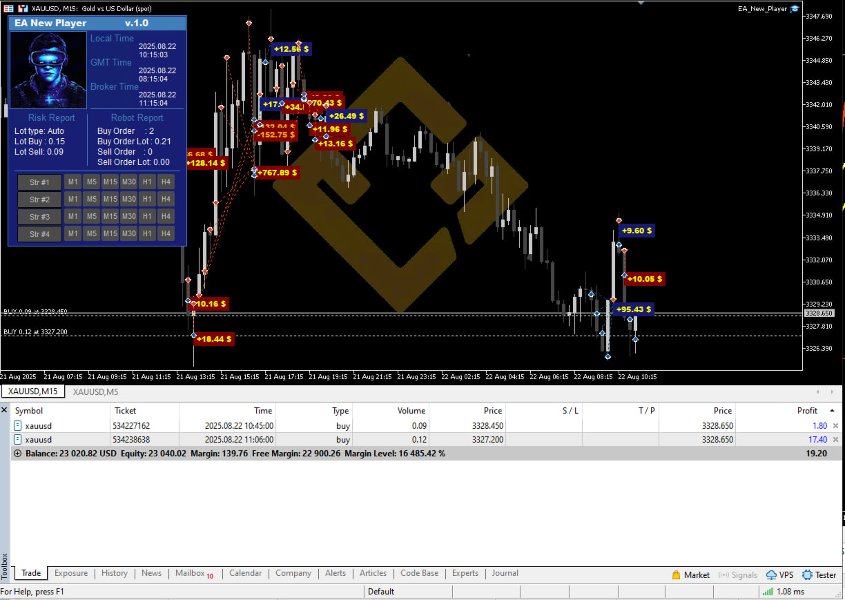The width and height of the screenshot is (845, 600).
Task: Open the Calendar tab
Action: click(245, 573)
